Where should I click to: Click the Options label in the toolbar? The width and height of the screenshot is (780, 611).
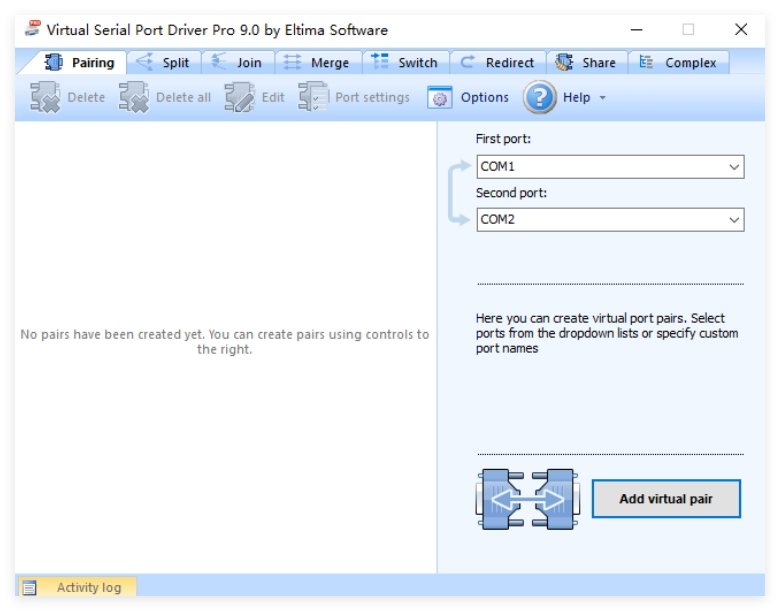485,98
